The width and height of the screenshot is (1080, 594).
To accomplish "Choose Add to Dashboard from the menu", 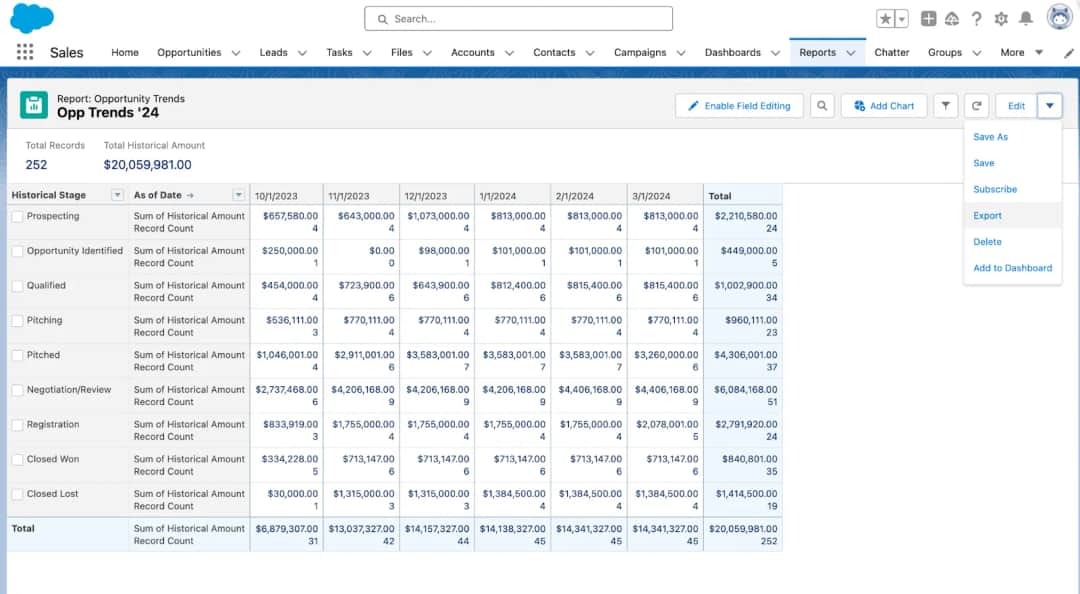I will [x=1012, y=267].
